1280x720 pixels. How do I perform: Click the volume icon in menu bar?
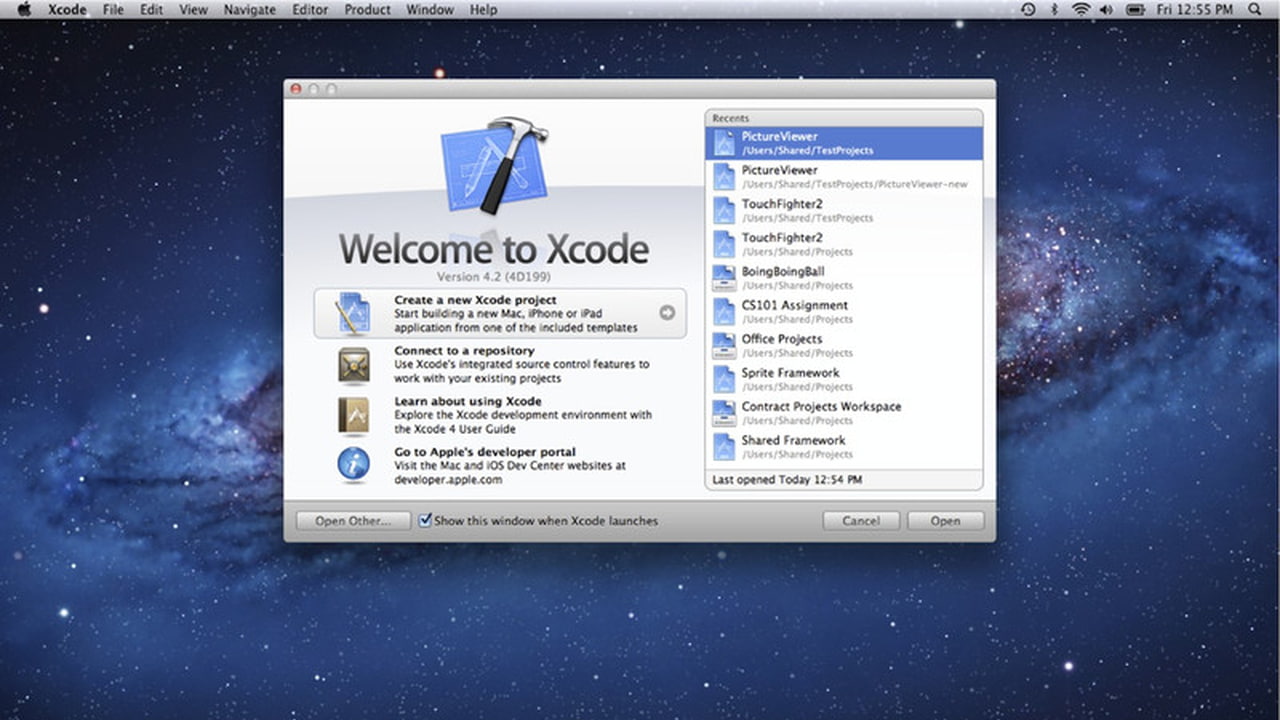pyautogui.click(x=1107, y=9)
